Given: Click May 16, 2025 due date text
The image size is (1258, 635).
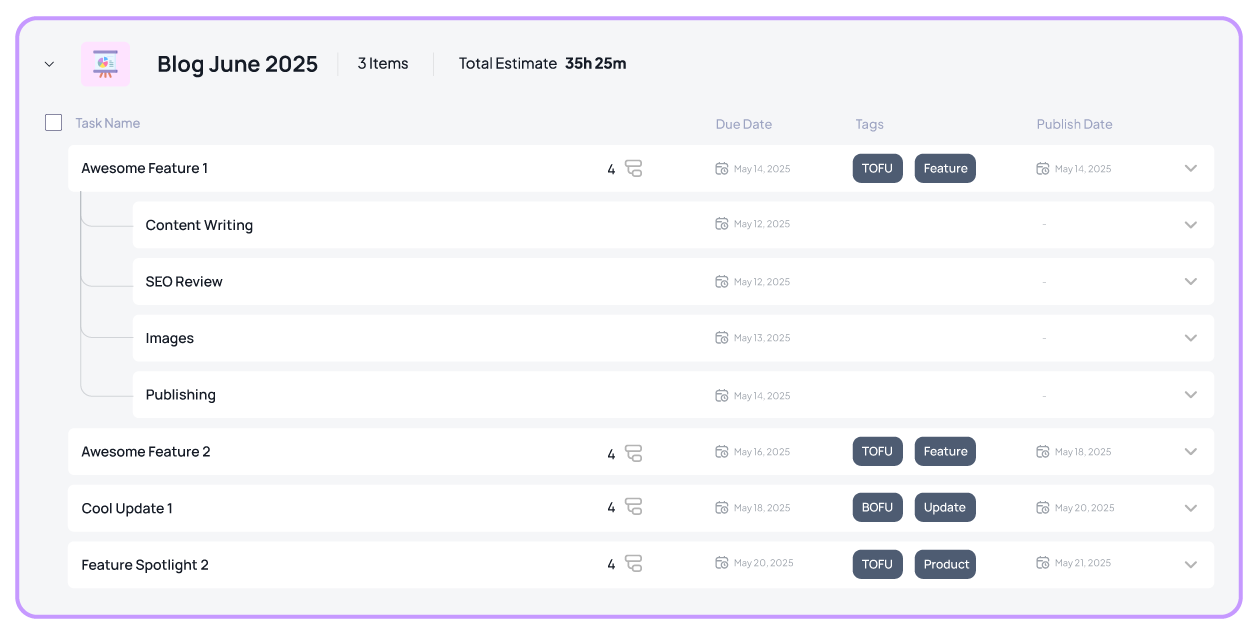Looking at the screenshot, I should click(762, 452).
